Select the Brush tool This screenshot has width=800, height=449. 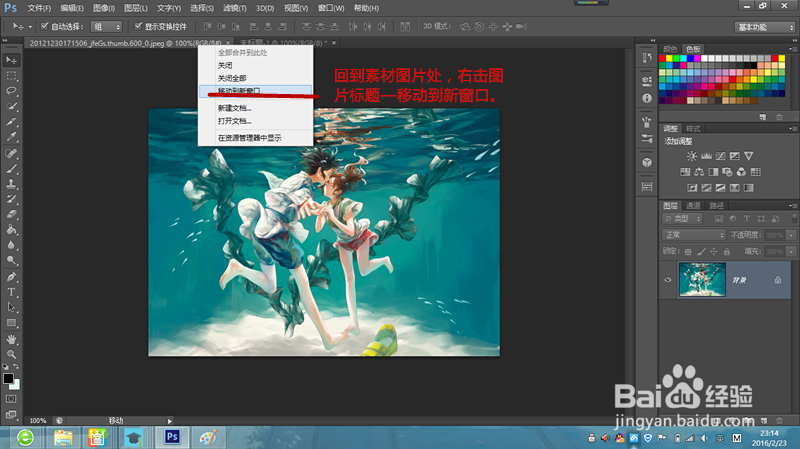[11, 168]
